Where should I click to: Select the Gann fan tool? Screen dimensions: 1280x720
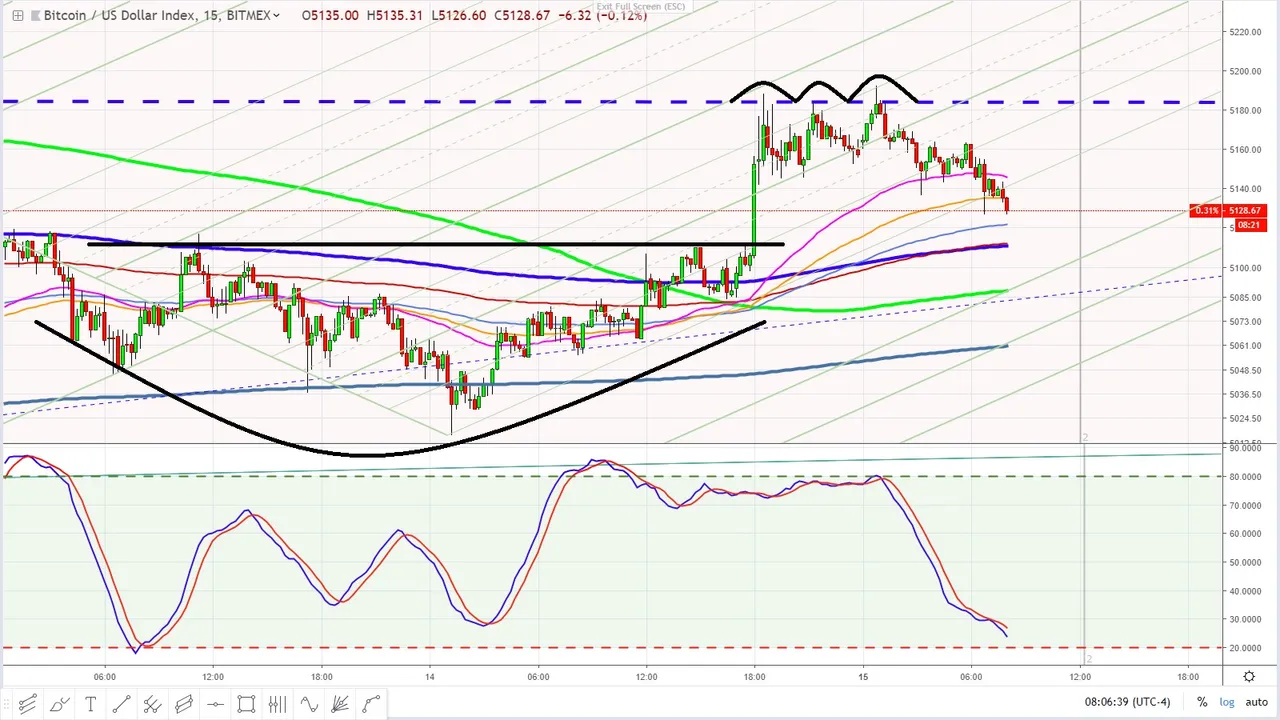[340, 704]
